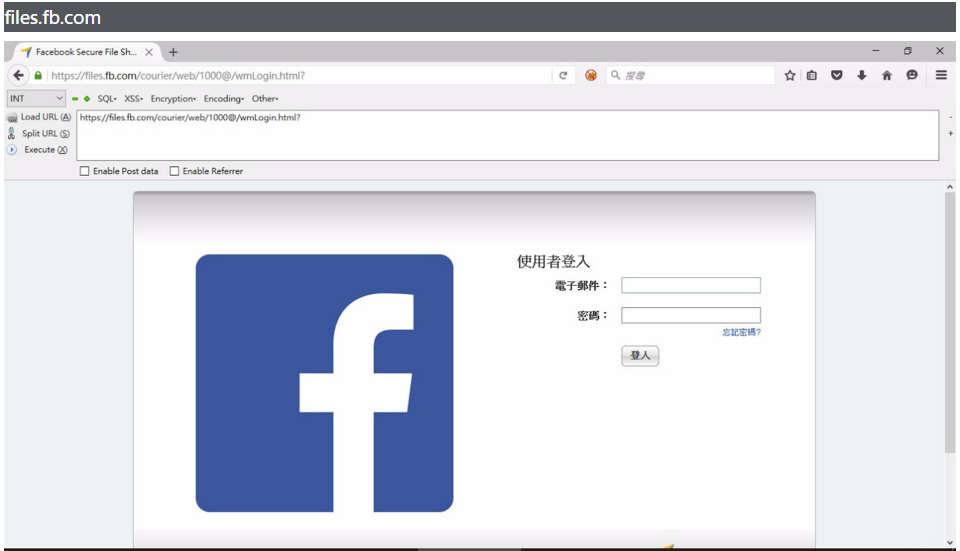Click the green minus HackBar icon
960x551 pixels.
click(75, 99)
